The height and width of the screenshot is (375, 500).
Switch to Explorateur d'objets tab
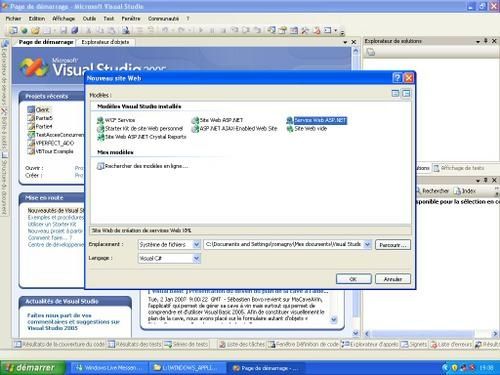[x=105, y=42]
